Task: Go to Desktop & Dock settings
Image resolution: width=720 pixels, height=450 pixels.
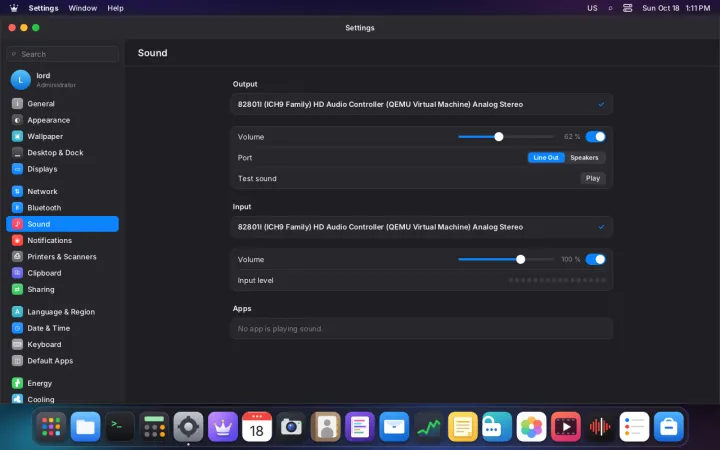Action: coord(62,153)
